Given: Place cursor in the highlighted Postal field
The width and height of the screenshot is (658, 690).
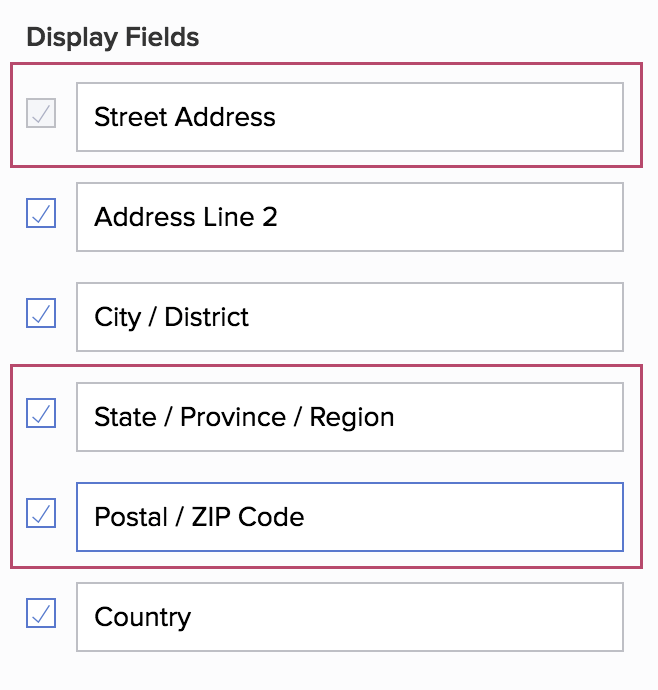Looking at the screenshot, I should (x=349, y=517).
